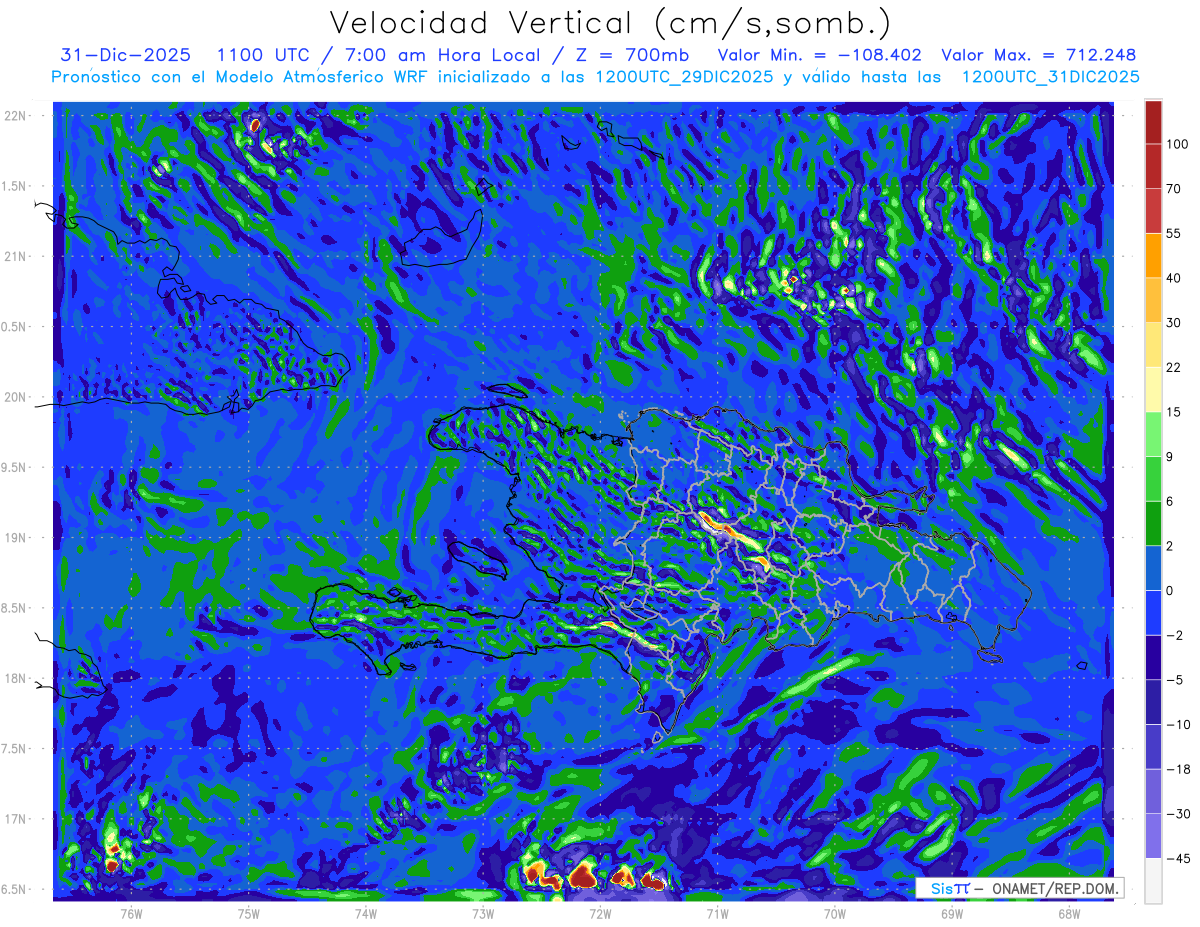The width and height of the screenshot is (1200, 927).
Task: Click dark red swatch above 100 on scale
Action: tap(1153, 122)
